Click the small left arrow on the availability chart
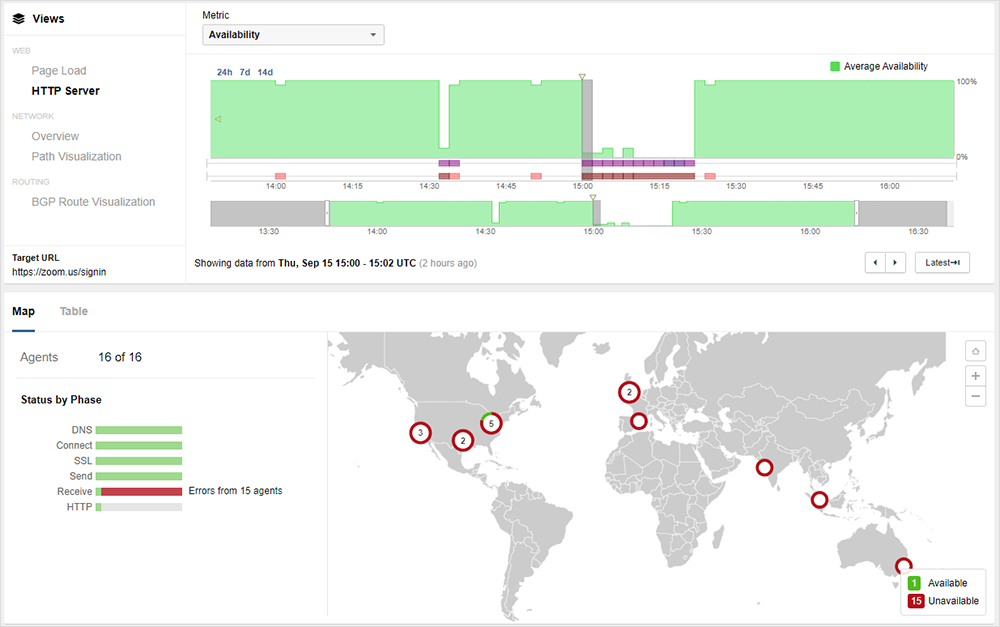 (x=218, y=120)
